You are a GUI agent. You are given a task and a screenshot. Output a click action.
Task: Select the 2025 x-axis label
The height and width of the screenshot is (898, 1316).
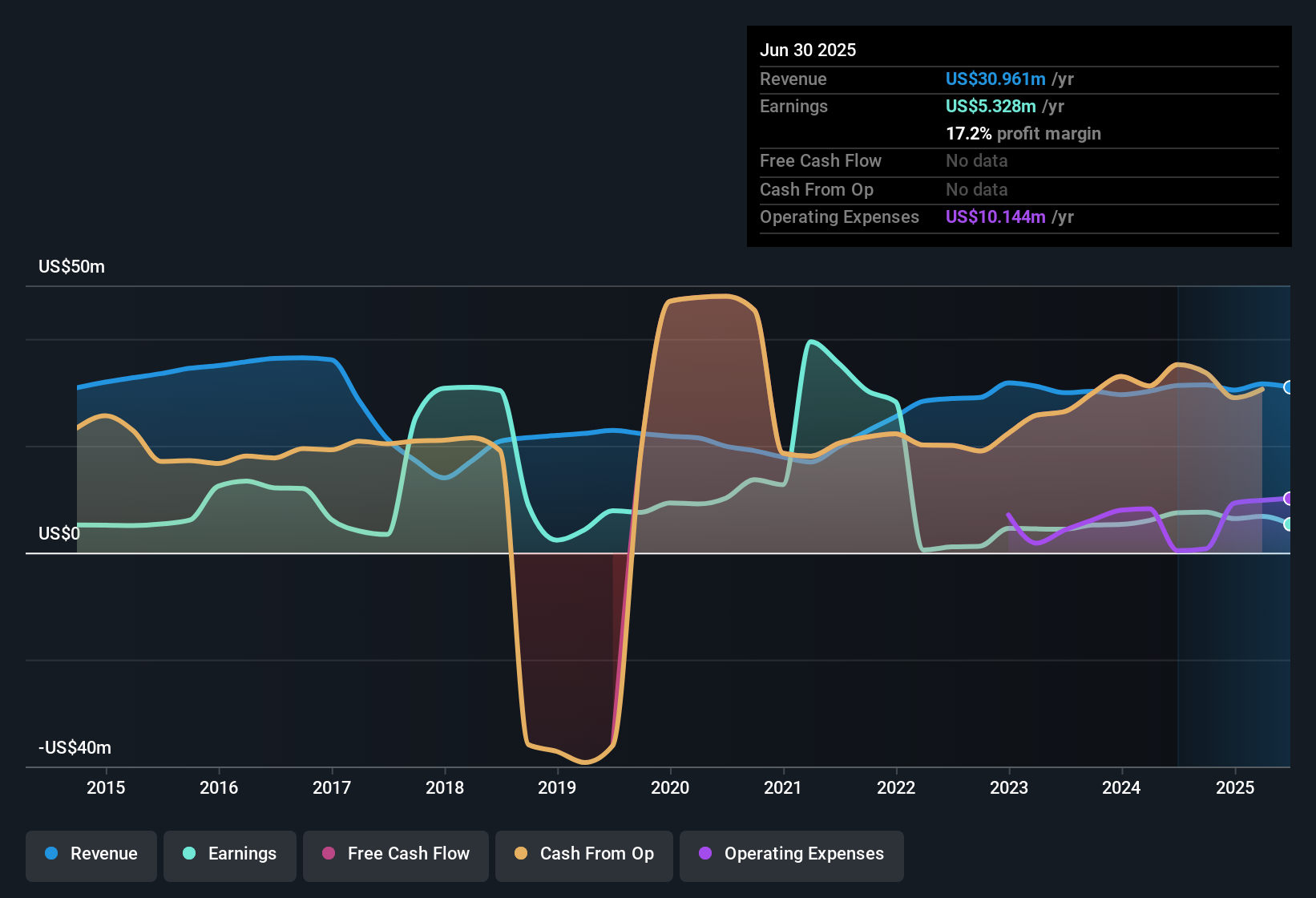1235,787
